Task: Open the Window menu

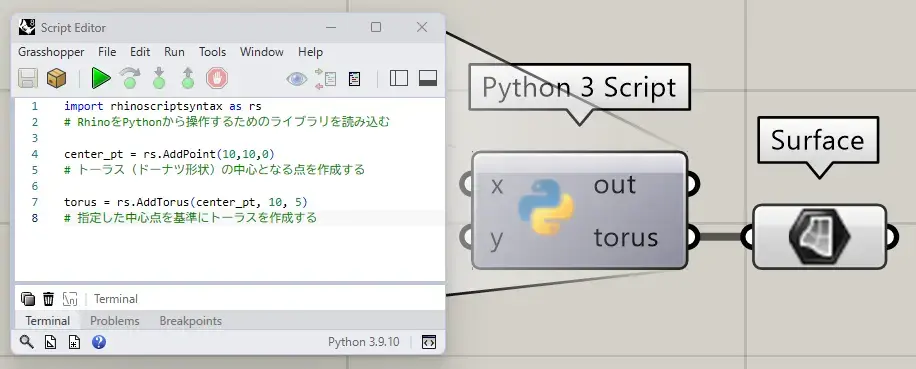Action: 262,52
